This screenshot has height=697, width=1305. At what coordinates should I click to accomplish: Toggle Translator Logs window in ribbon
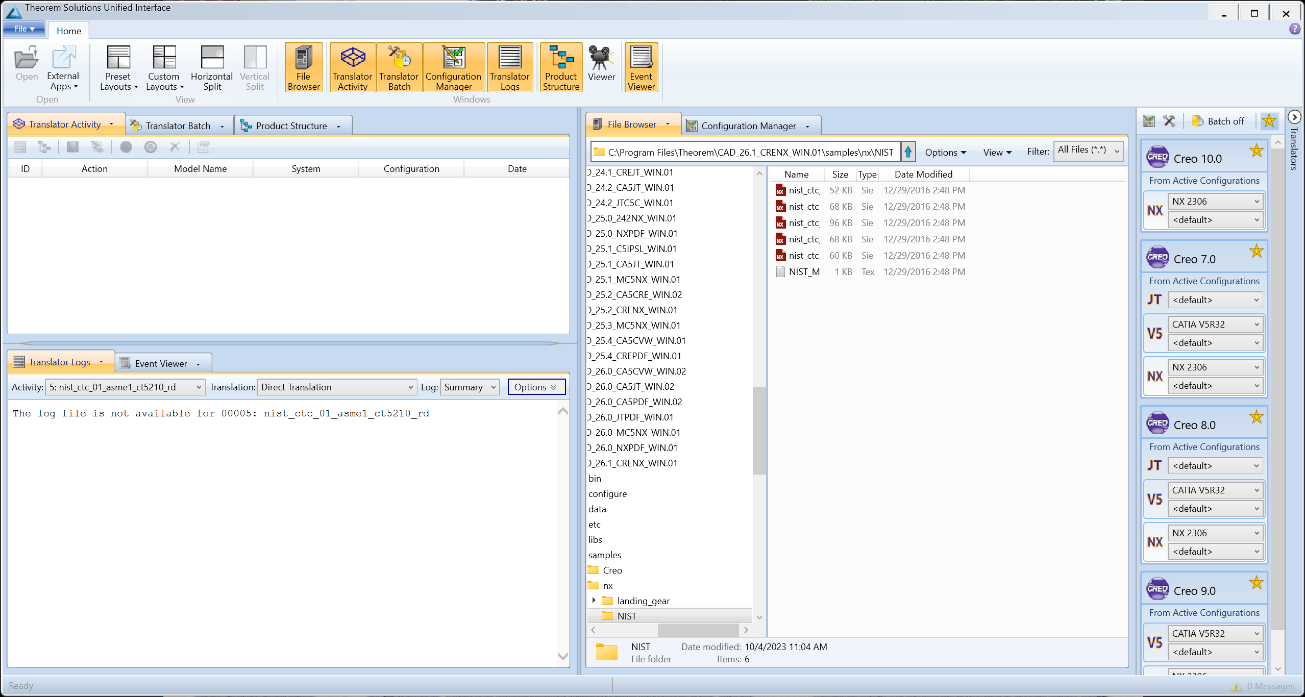coord(509,68)
